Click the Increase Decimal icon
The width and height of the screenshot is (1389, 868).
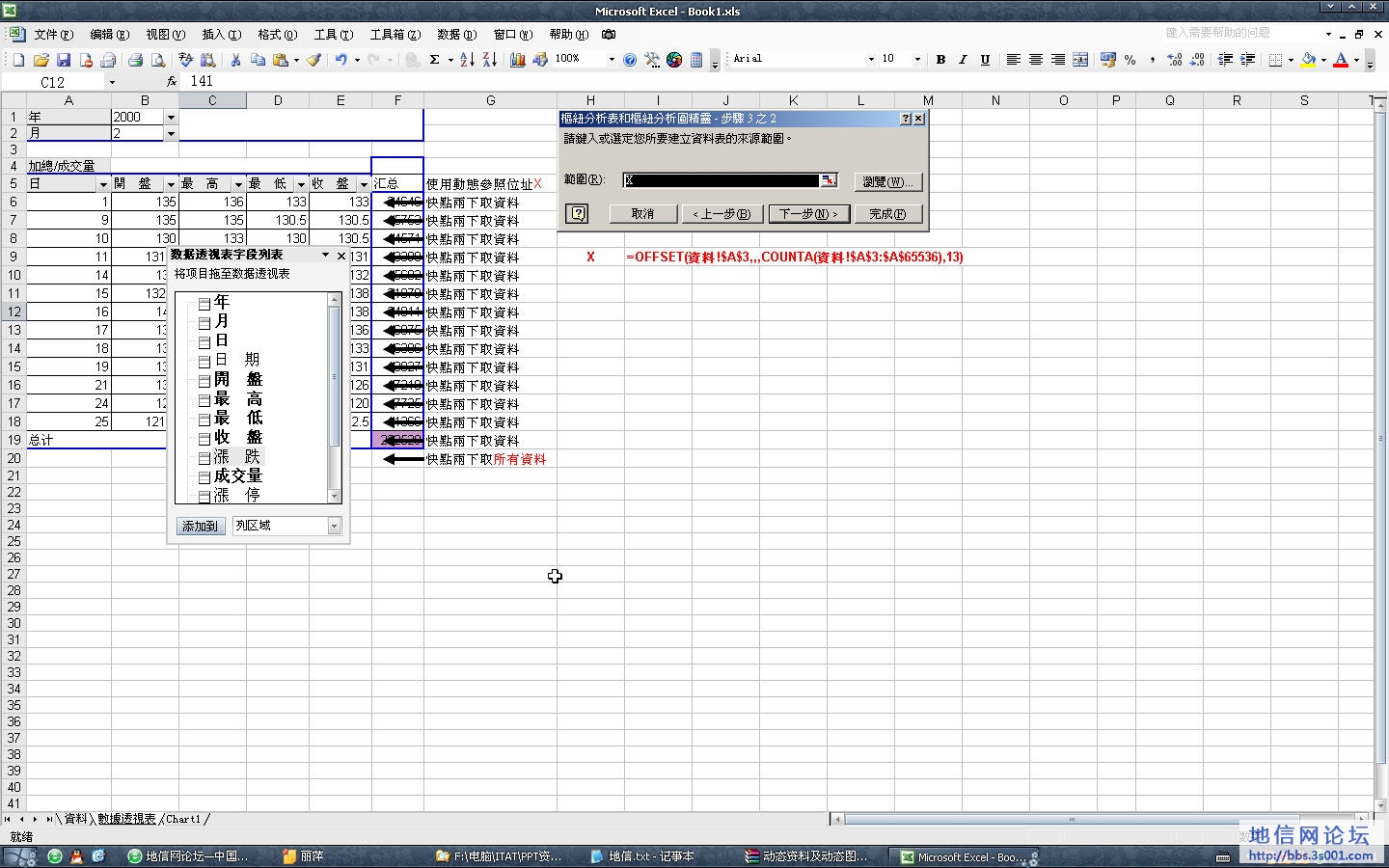pos(1175,60)
